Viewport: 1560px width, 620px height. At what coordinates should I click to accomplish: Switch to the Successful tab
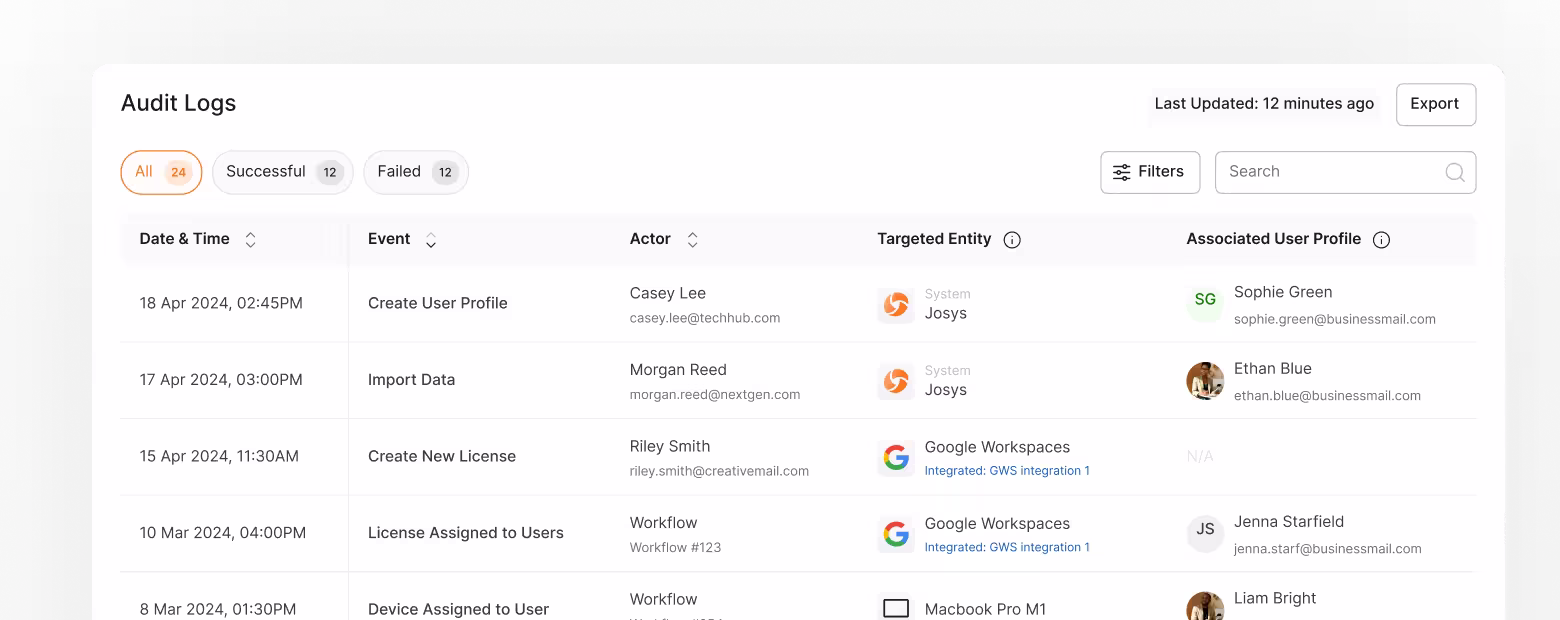(283, 172)
